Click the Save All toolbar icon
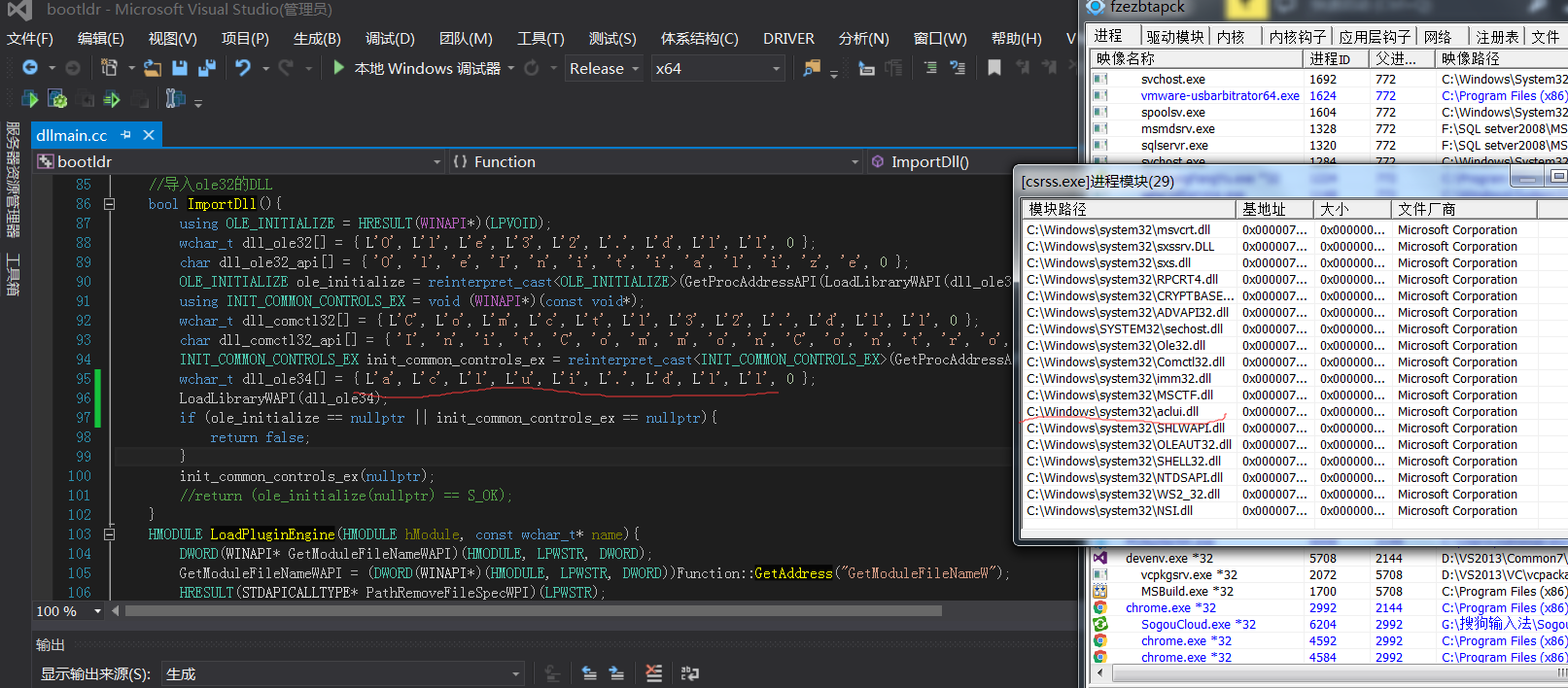 click(206, 68)
